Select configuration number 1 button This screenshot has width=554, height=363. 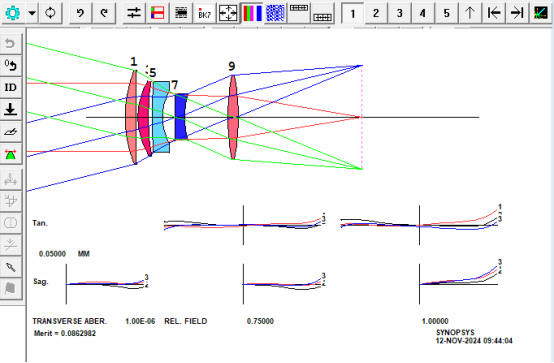tap(353, 13)
